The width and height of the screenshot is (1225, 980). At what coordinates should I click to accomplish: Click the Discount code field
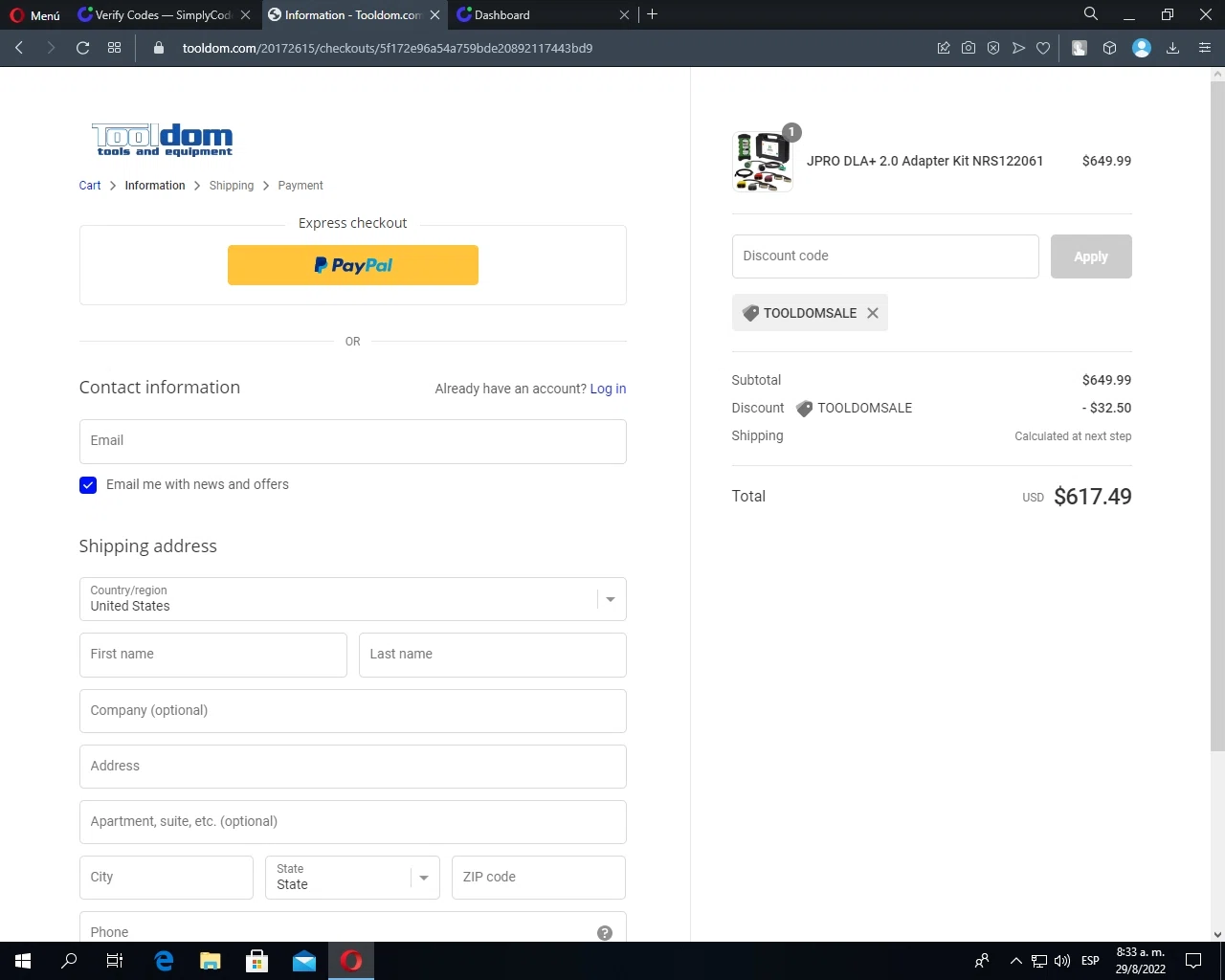[885, 256]
